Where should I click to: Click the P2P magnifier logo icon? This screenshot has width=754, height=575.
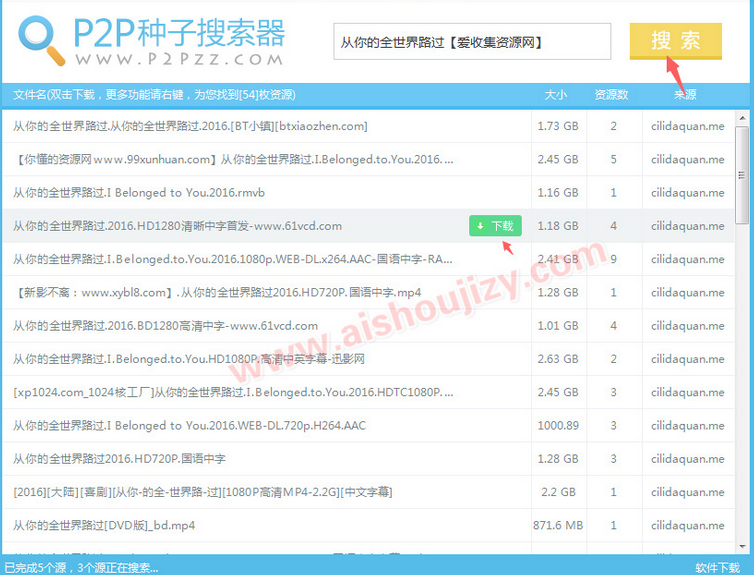click(41, 40)
